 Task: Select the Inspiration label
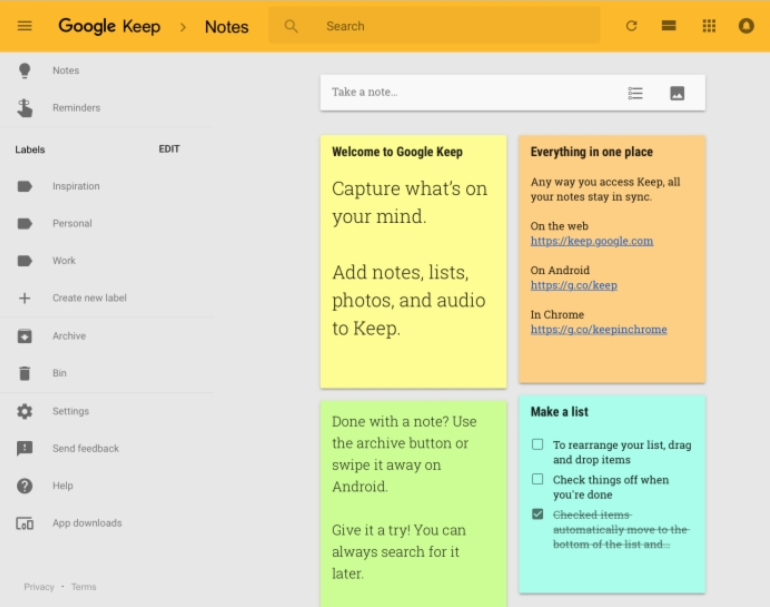point(76,186)
